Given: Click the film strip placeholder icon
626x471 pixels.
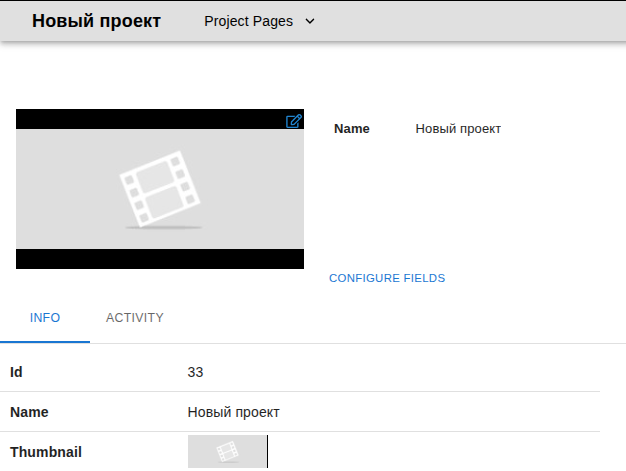Looking at the screenshot, I should tap(159, 188).
